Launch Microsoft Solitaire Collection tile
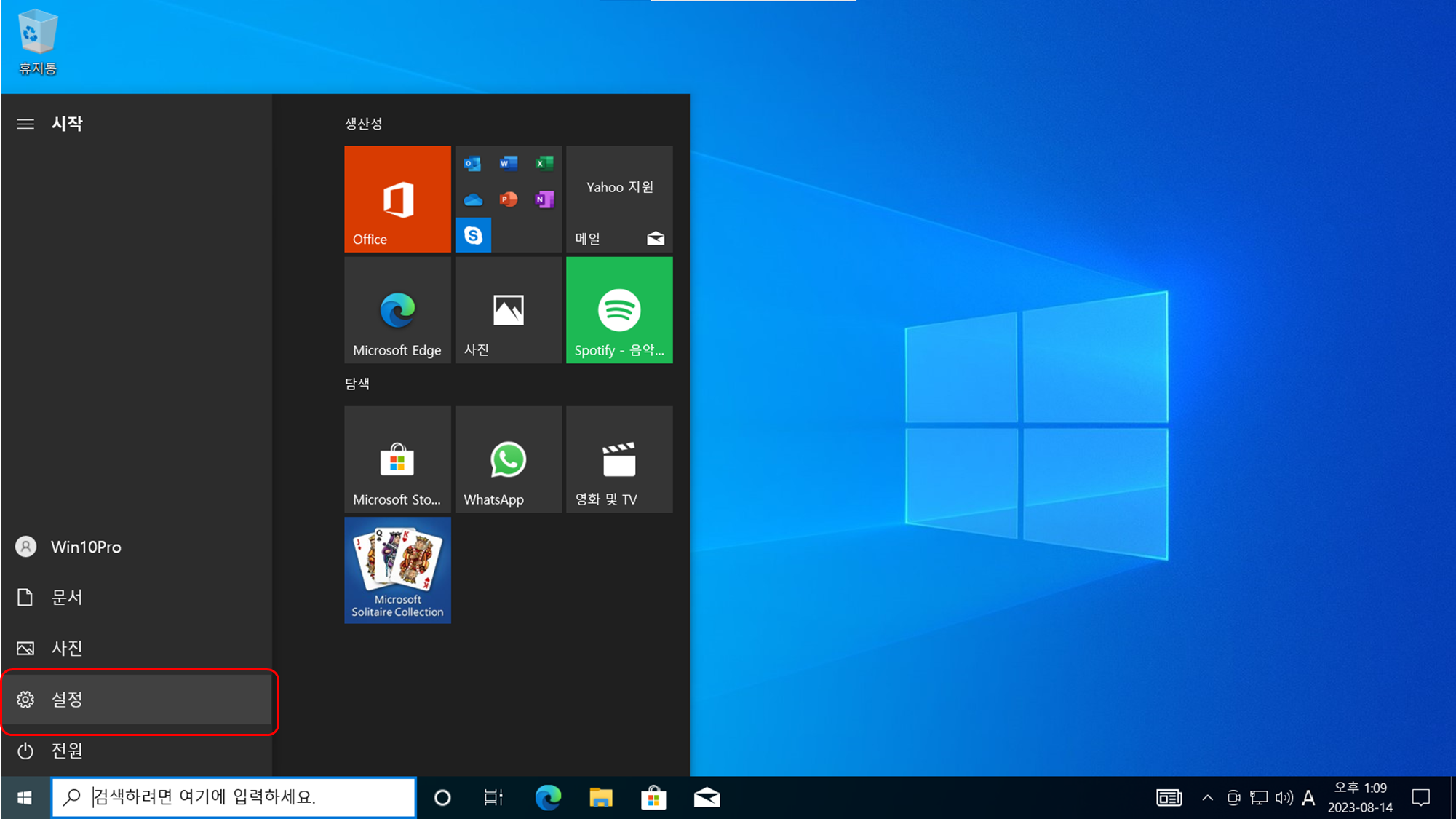This screenshot has height=819, width=1456. pyautogui.click(x=397, y=570)
